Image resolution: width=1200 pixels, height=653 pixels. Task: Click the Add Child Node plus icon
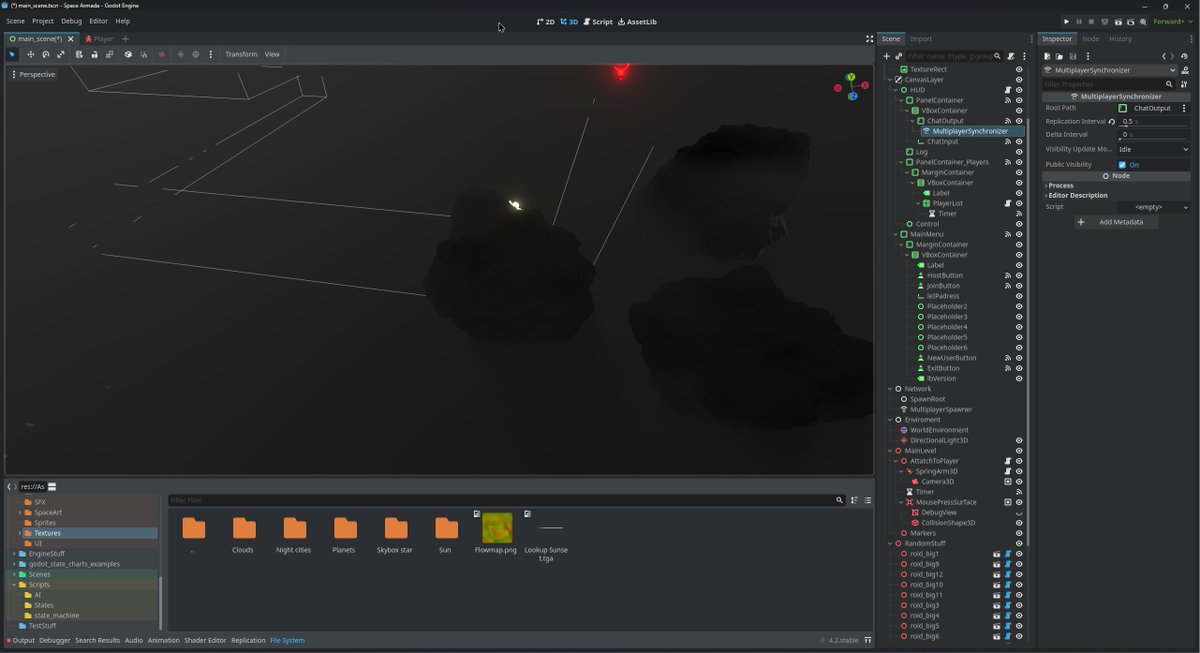[886, 56]
